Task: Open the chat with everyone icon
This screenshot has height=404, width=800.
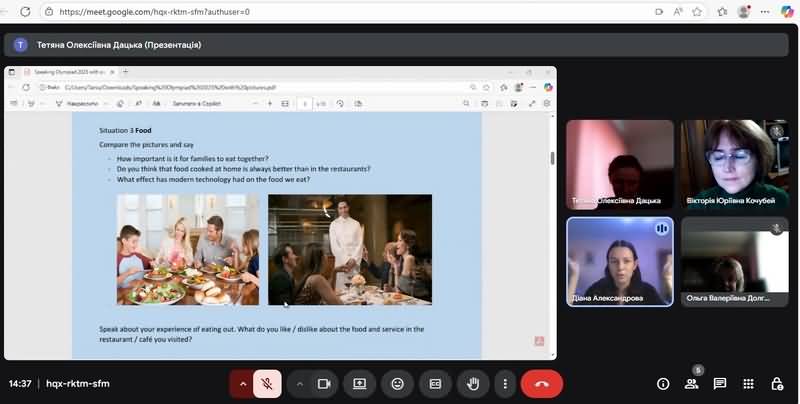Action: point(719,383)
